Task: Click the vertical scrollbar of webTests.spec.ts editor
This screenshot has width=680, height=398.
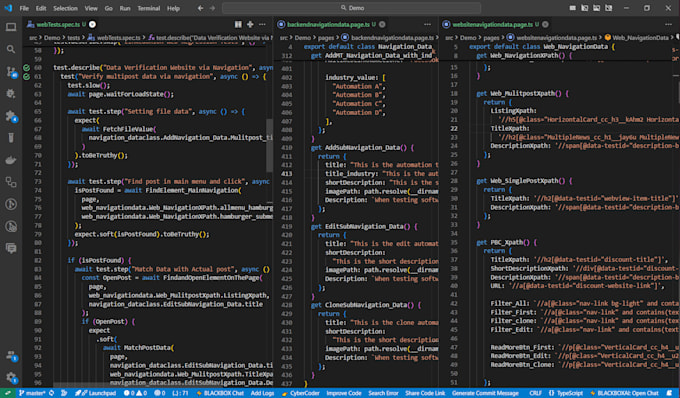Action: pos(270,145)
